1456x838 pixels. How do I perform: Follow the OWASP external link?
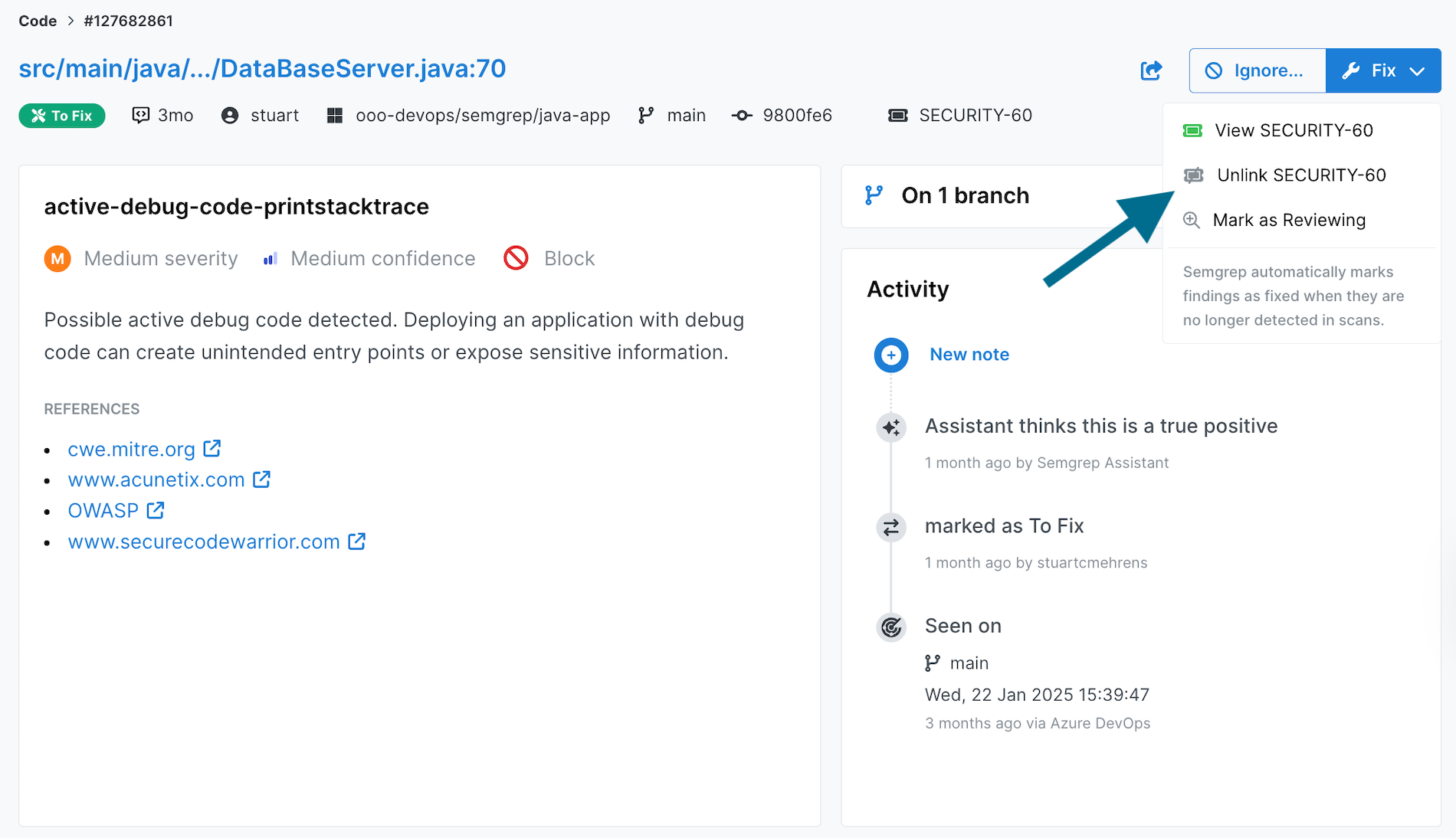[x=103, y=510]
